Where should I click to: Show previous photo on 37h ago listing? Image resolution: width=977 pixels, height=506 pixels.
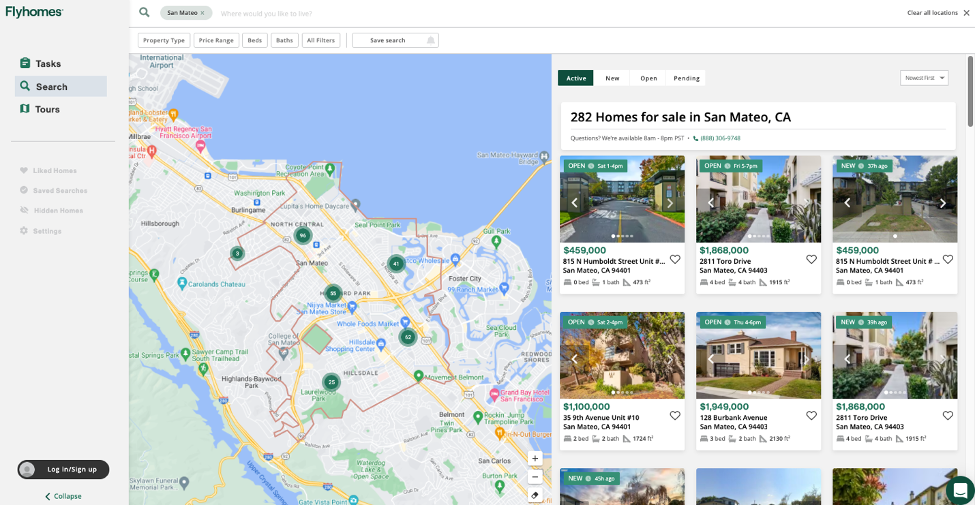847,203
